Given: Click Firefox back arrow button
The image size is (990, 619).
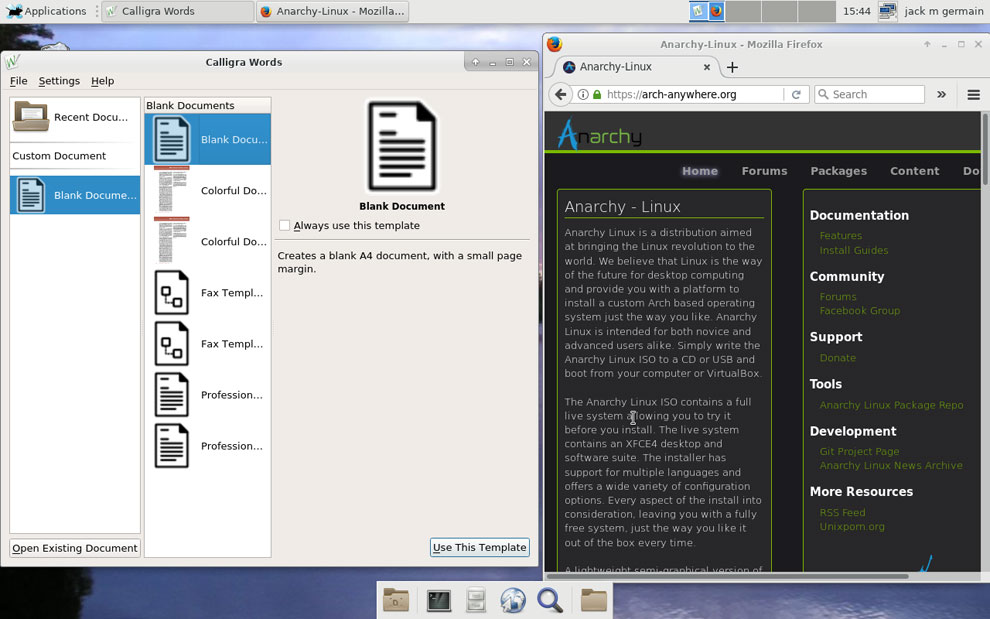Looking at the screenshot, I should pyautogui.click(x=560, y=94).
